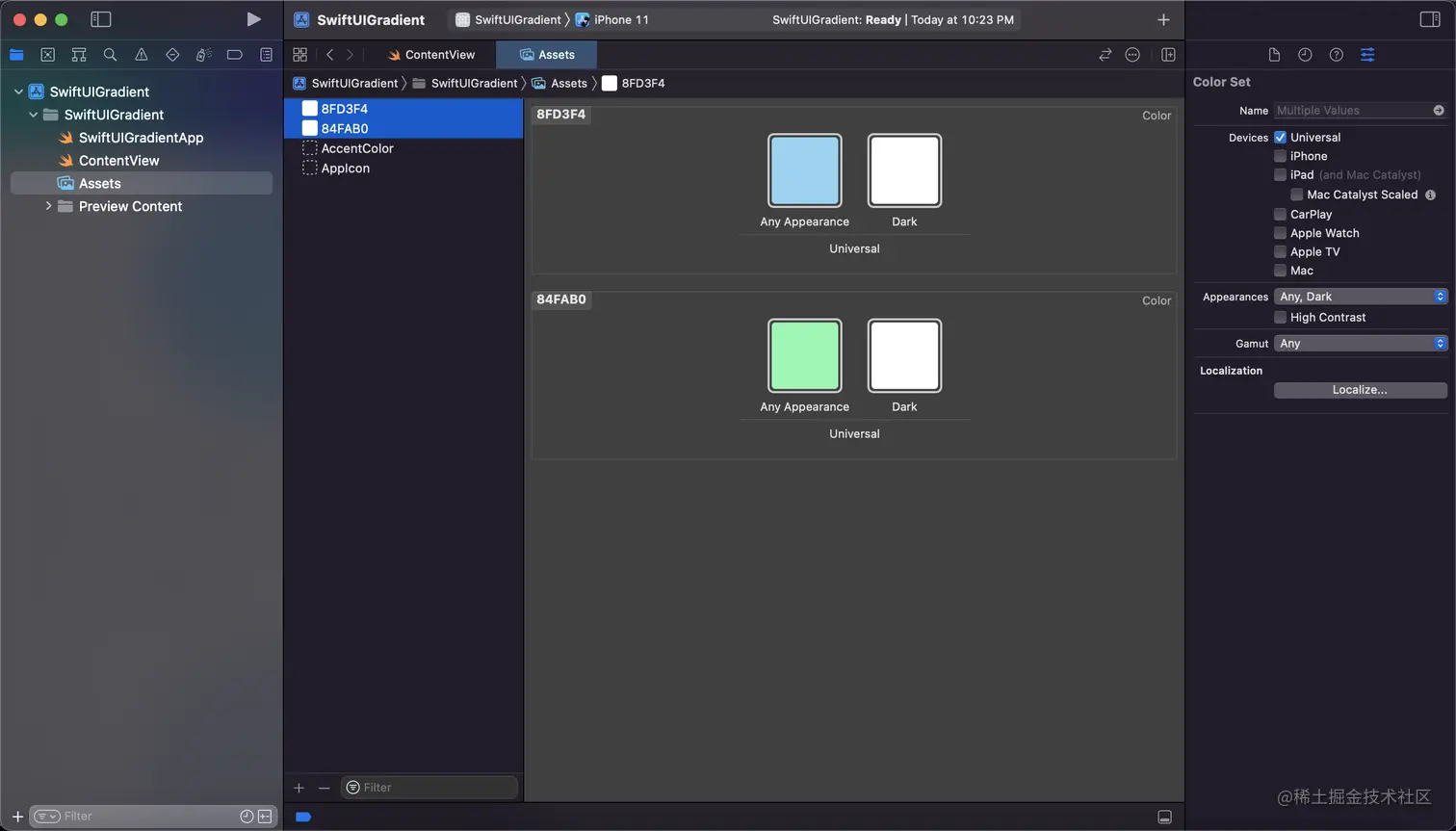Enable the iPad device checkbox

[x=1280, y=175]
